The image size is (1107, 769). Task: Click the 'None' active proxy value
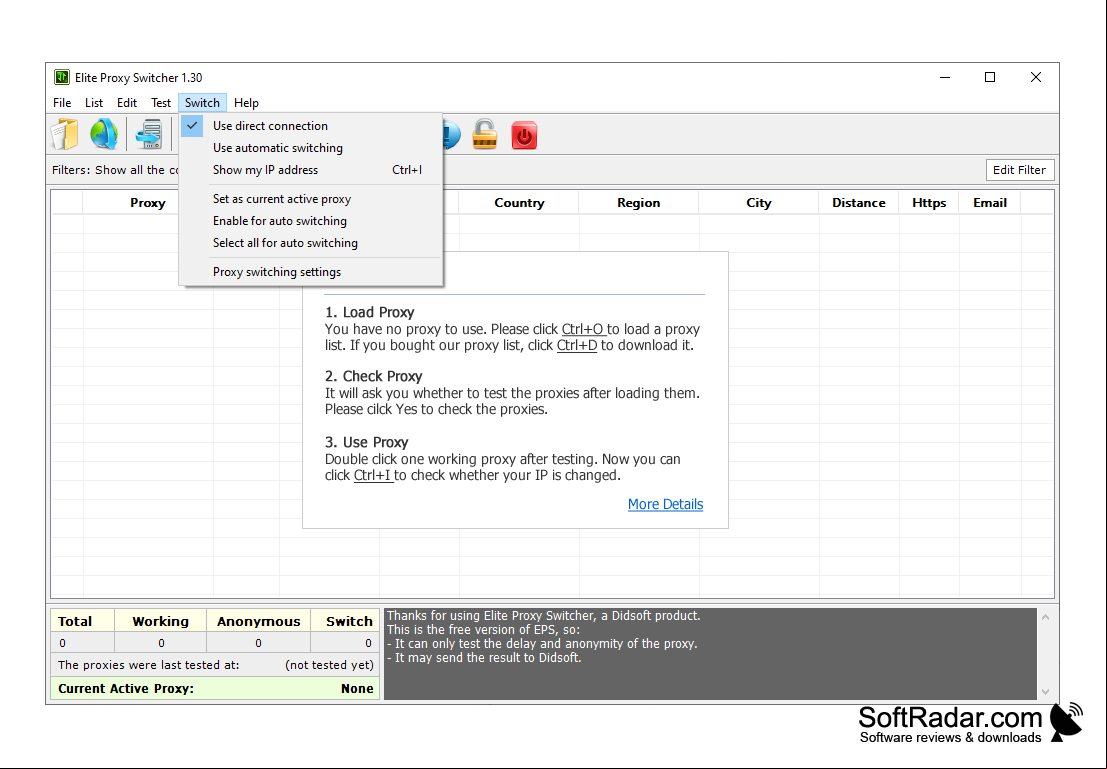coord(357,688)
